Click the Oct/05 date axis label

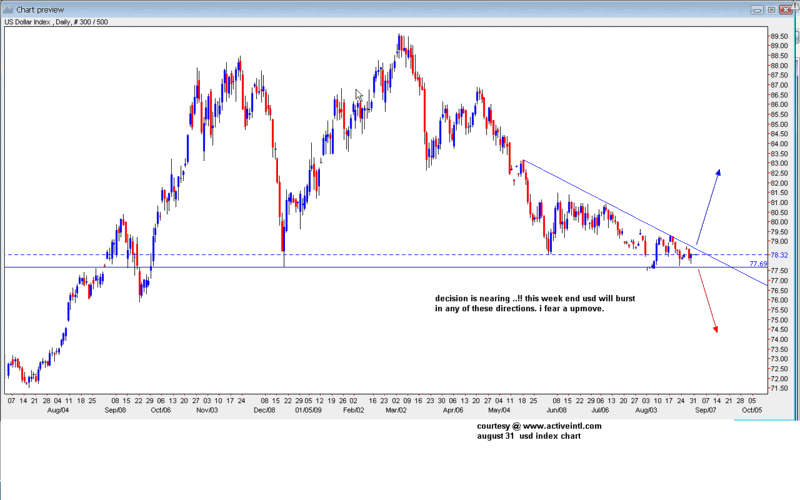(x=752, y=409)
